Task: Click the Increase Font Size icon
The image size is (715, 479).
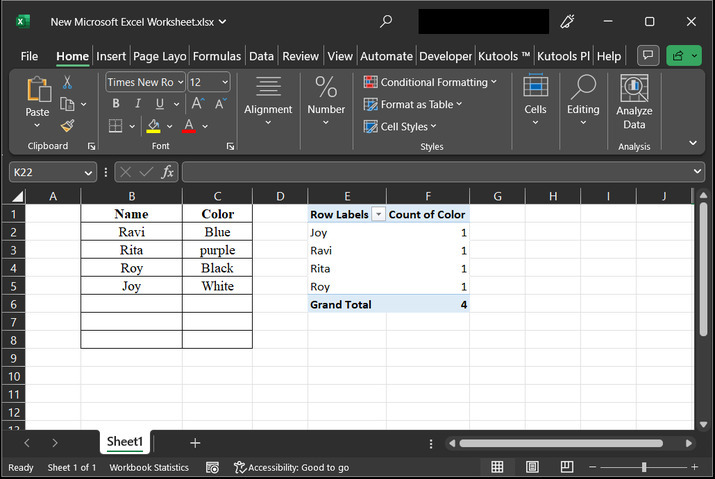Action: tap(197, 104)
